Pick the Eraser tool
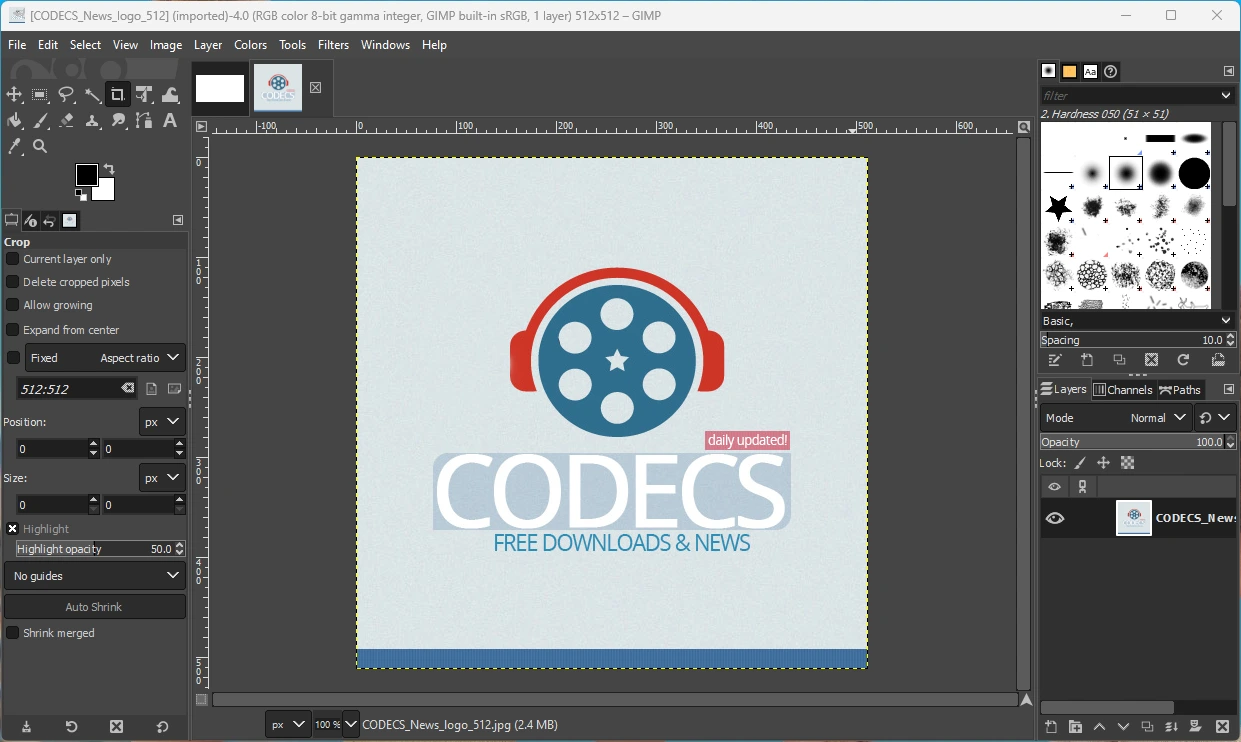The width and height of the screenshot is (1241, 742). 66,121
